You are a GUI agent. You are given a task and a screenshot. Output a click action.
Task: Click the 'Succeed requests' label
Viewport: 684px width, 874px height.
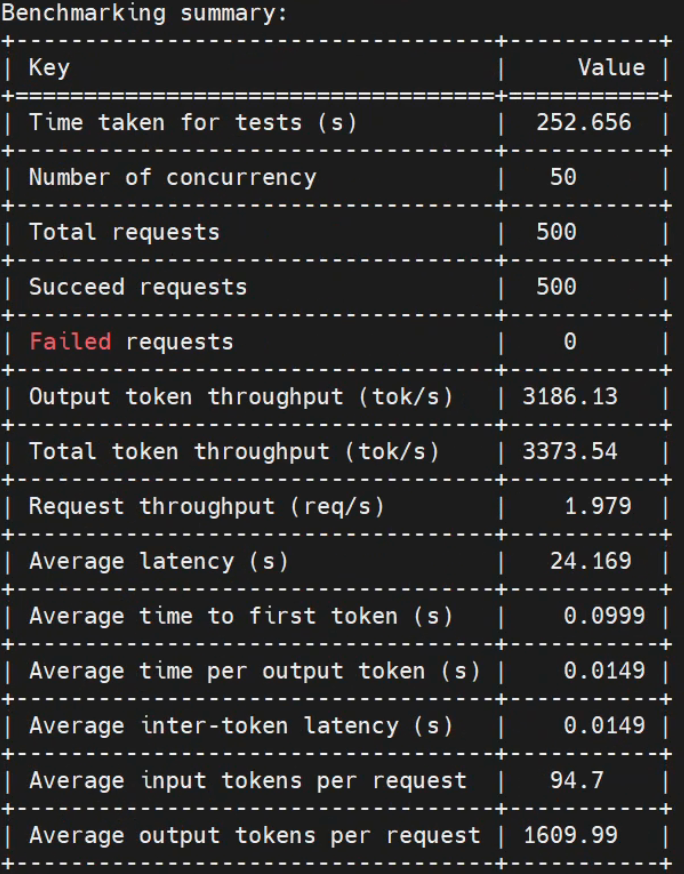click(138, 287)
